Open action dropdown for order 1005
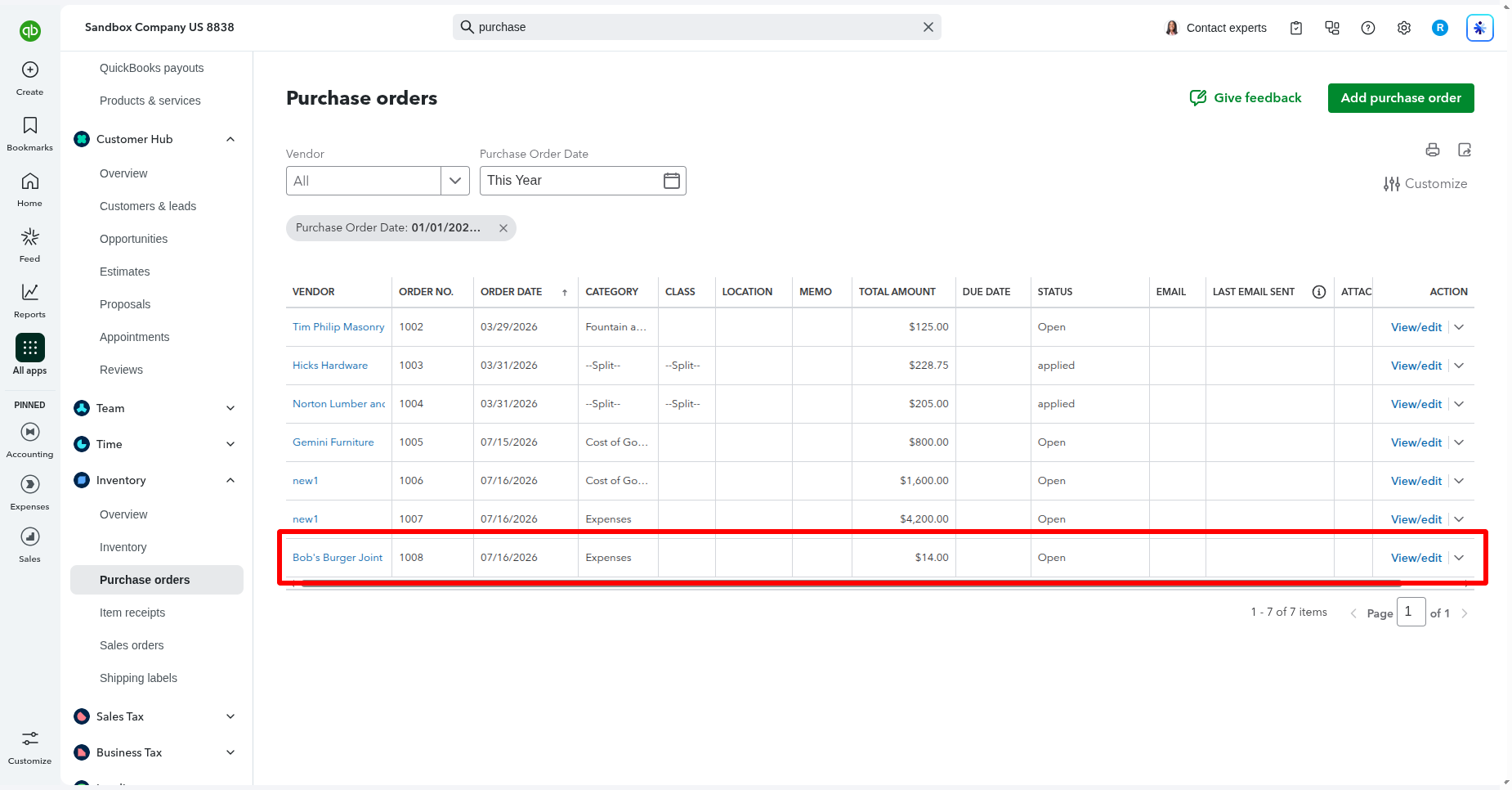This screenshot has height=790, width=1512. coord(1460,442)
